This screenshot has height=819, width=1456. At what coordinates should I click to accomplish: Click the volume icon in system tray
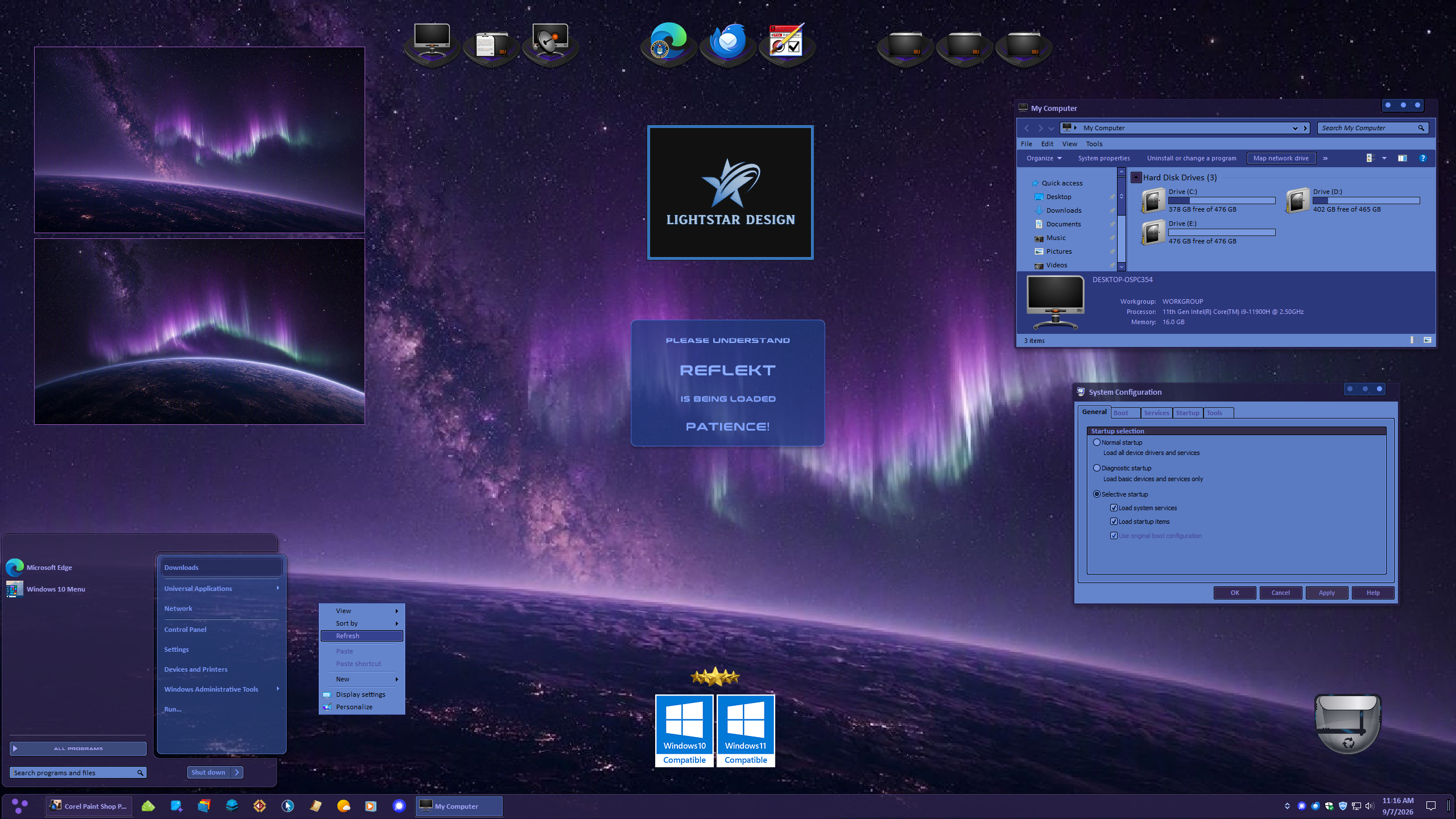click(1370, 806)
